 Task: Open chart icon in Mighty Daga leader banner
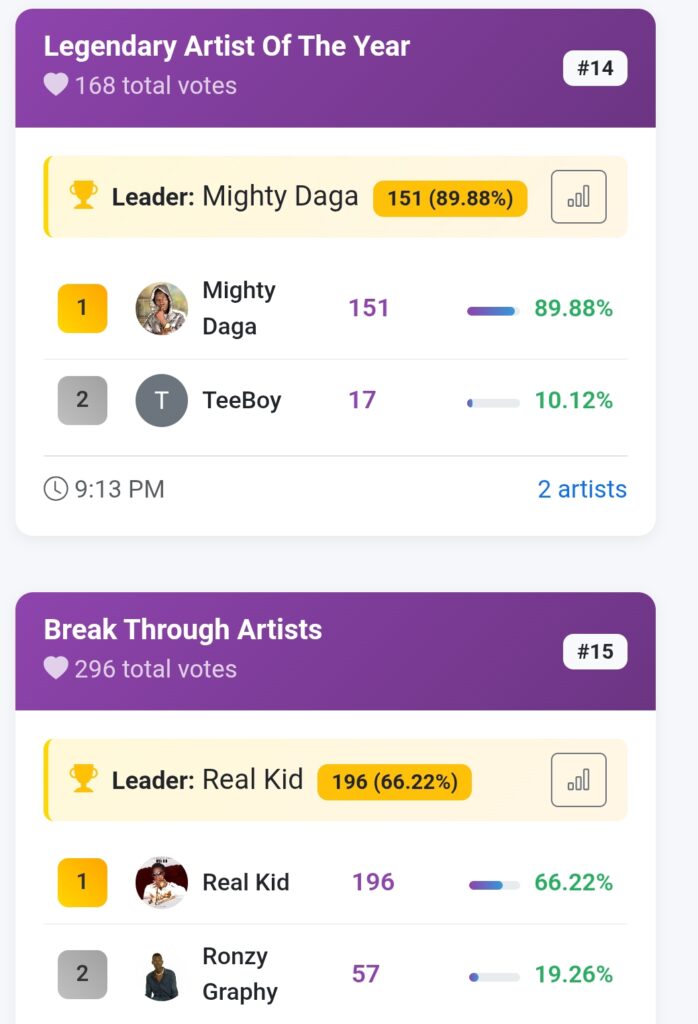point(578,197)
